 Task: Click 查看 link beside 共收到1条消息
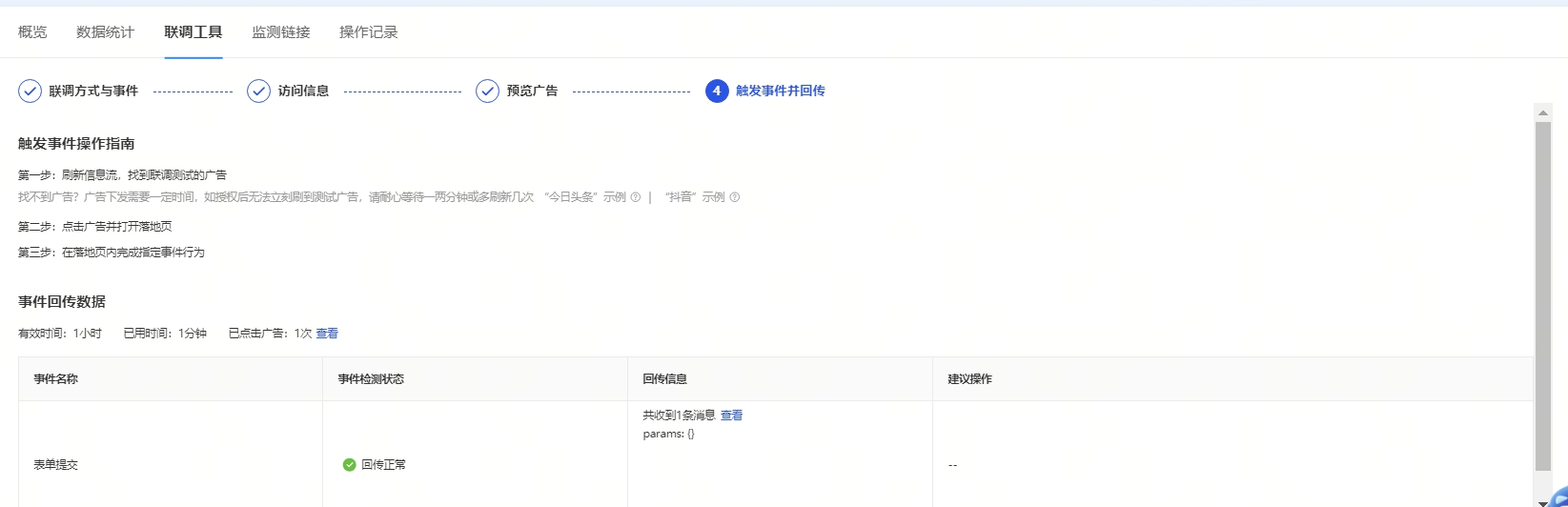[731, 416]
